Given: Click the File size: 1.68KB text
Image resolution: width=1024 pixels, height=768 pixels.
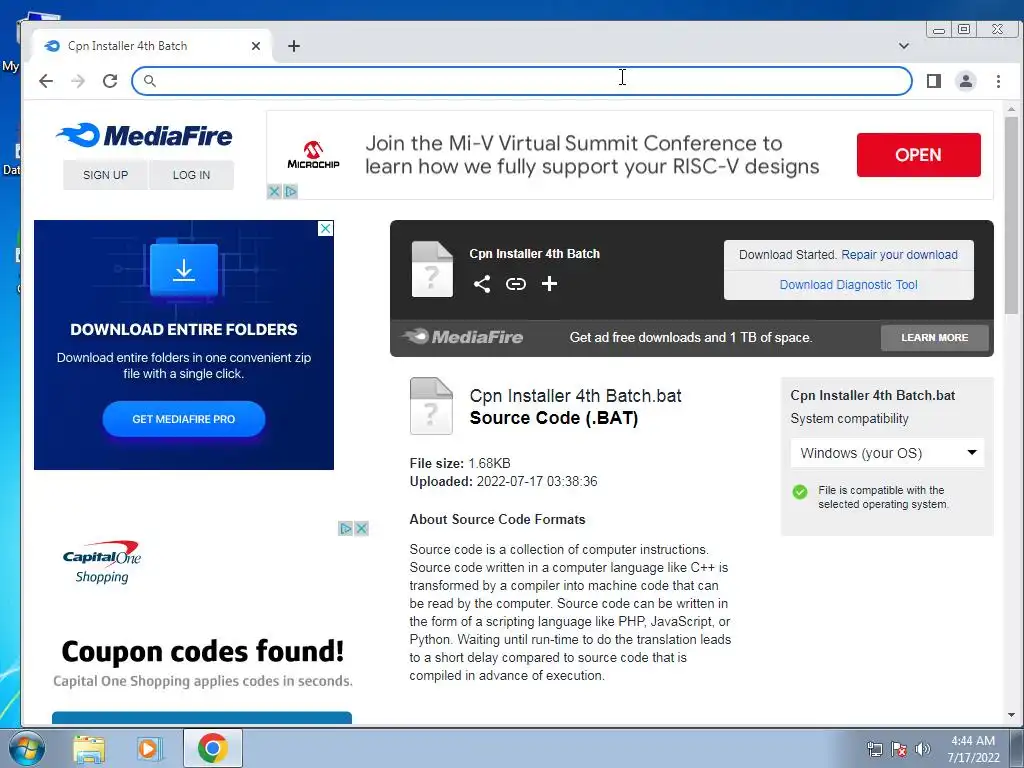Looking at the screenshot, I should 460,463.
